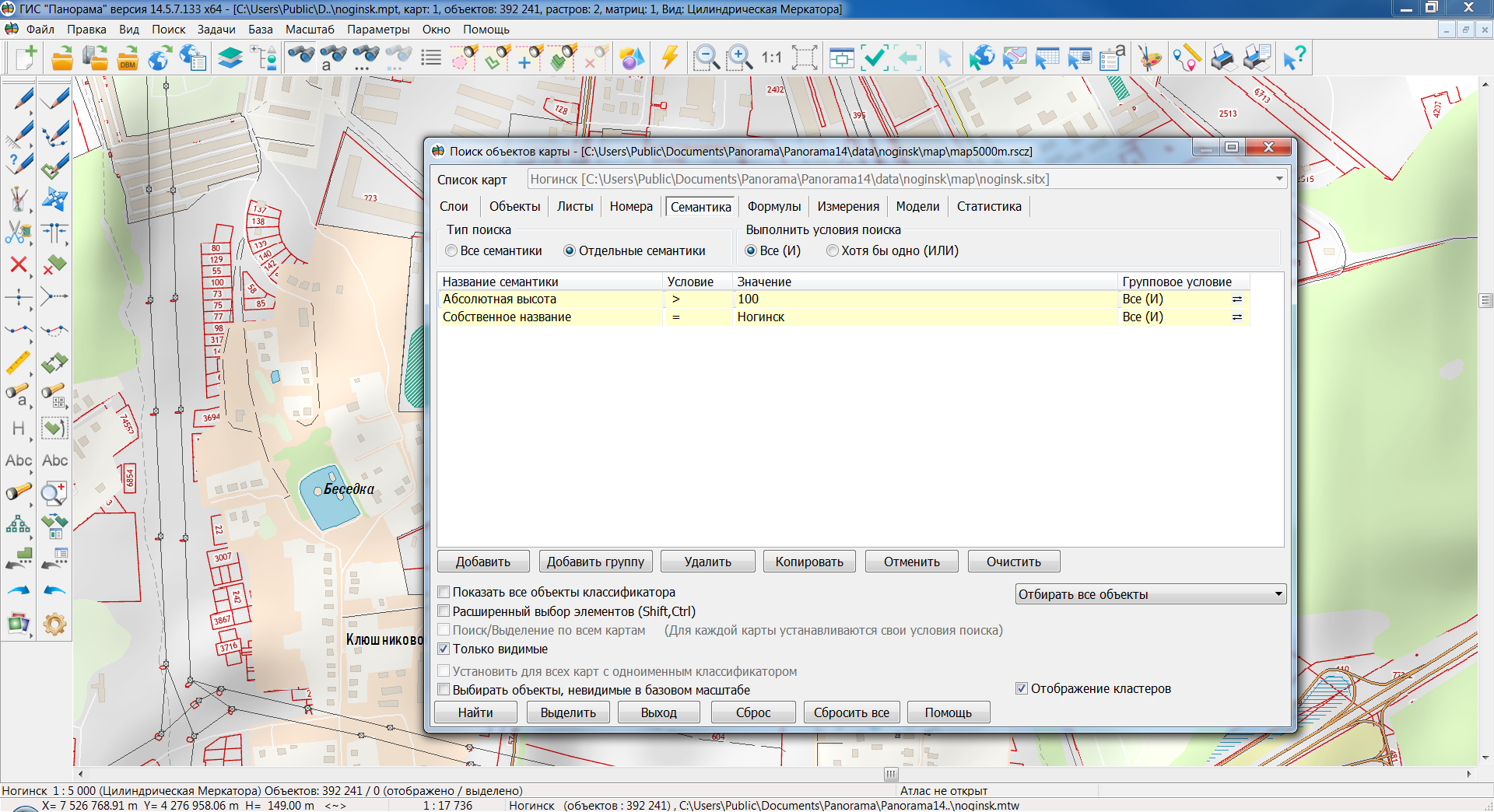Click the map layers stack icon
Screen dimensions: 1494x812
click(x=230, y=58)
